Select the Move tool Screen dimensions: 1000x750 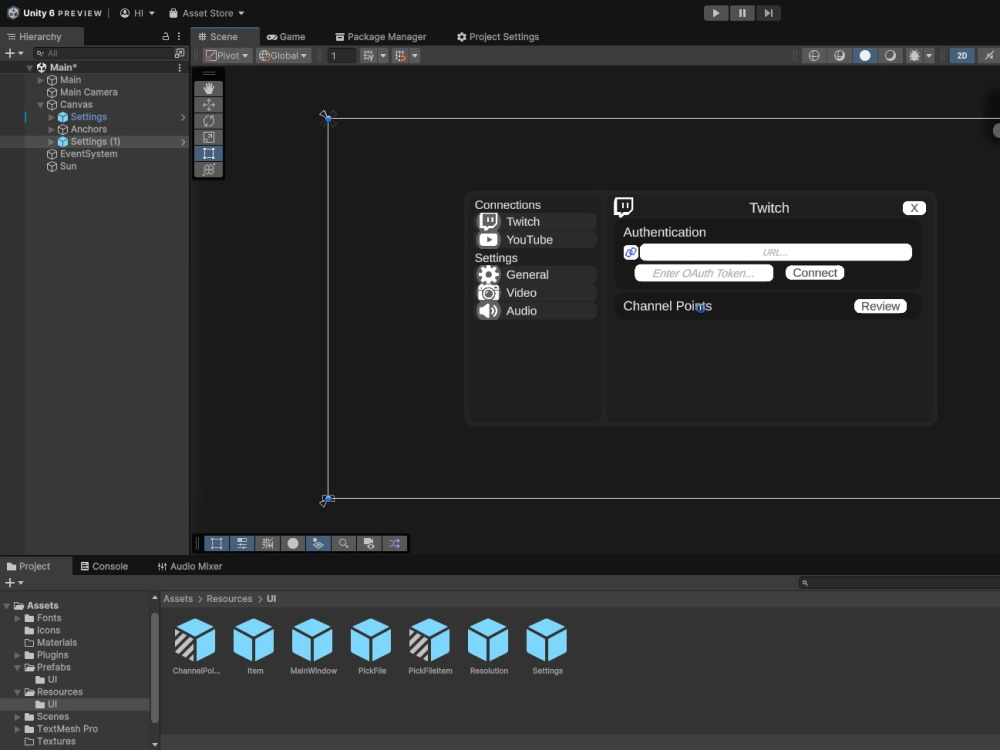[x=209, y=105]
